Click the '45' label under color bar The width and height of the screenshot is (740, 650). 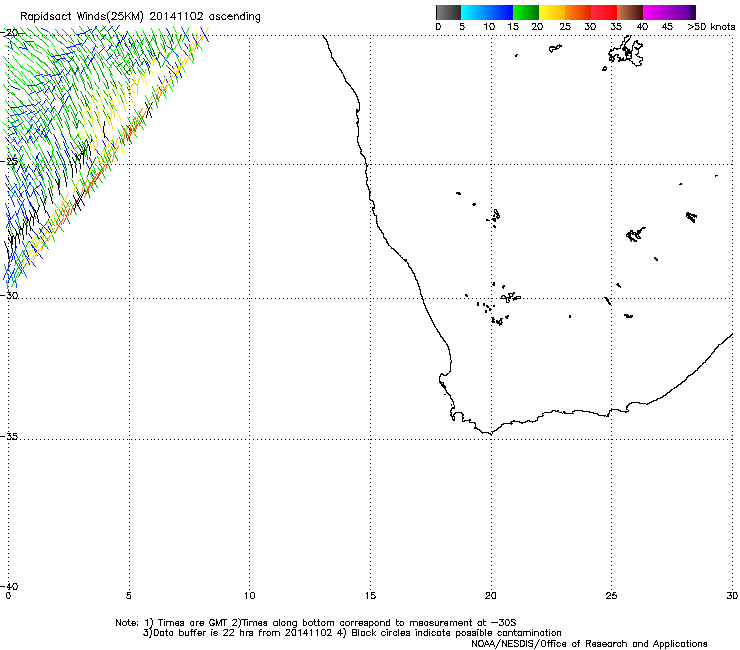point(667,27)
